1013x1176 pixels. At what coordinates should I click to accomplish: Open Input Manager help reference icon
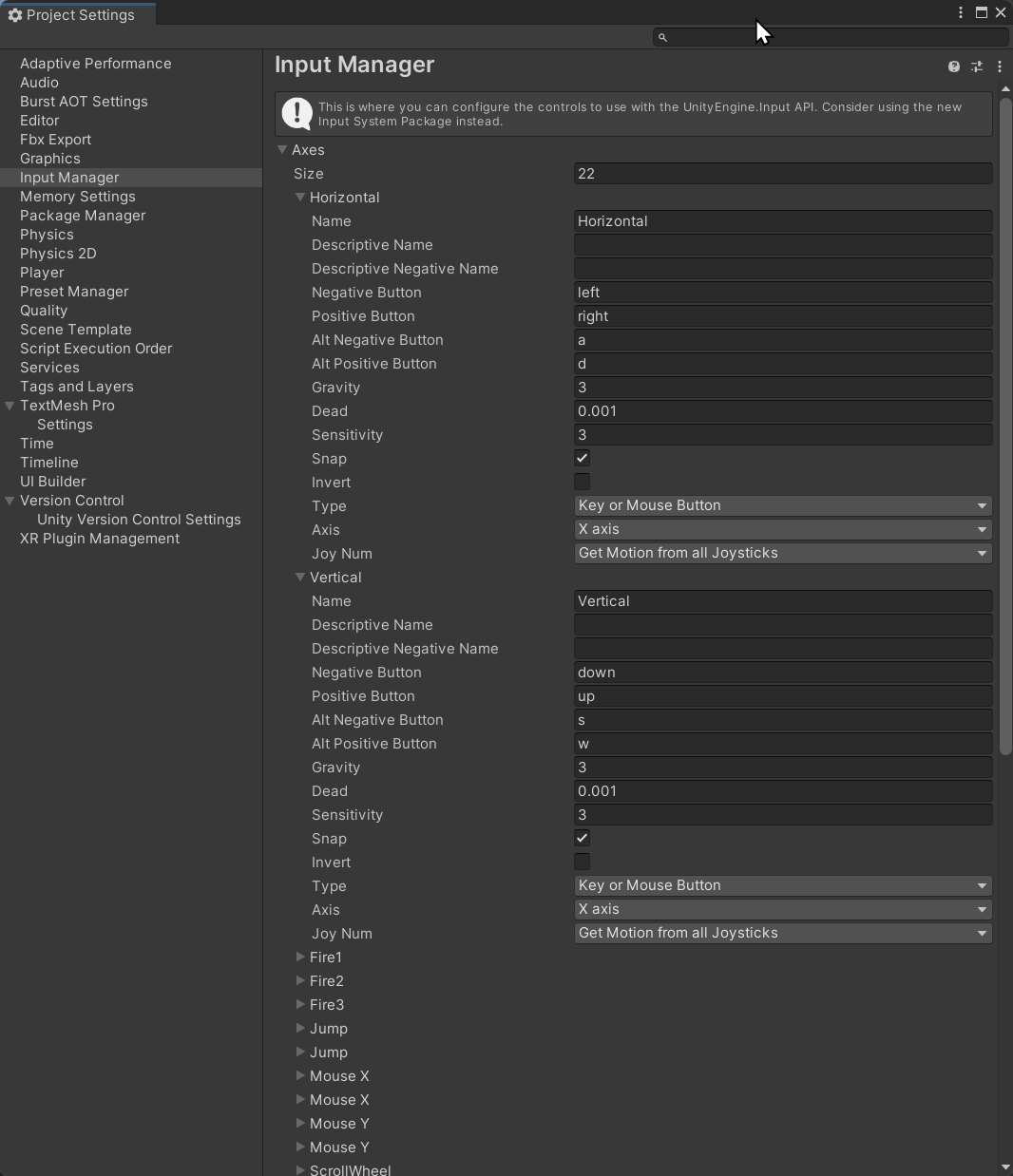(953, 66)
